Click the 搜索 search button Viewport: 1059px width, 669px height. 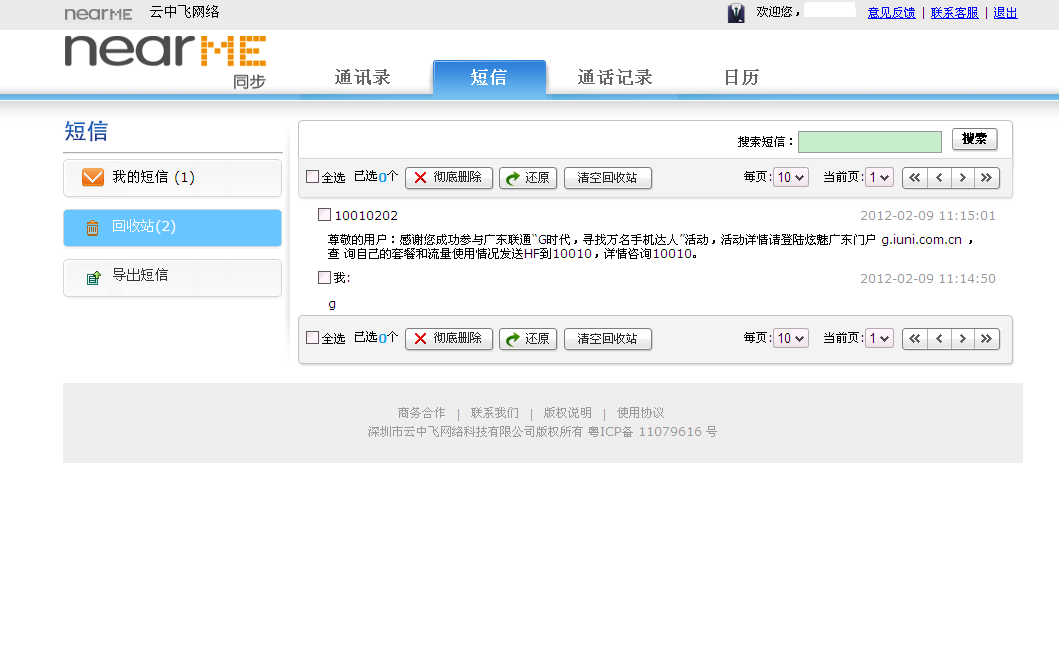[975, 139]
